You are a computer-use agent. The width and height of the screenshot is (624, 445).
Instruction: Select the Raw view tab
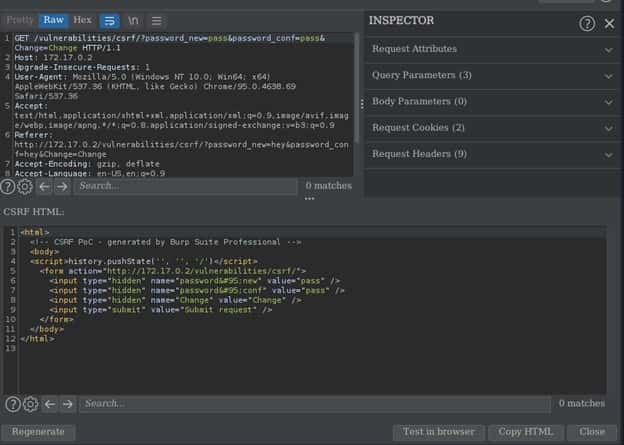click(x=54, y=20)
